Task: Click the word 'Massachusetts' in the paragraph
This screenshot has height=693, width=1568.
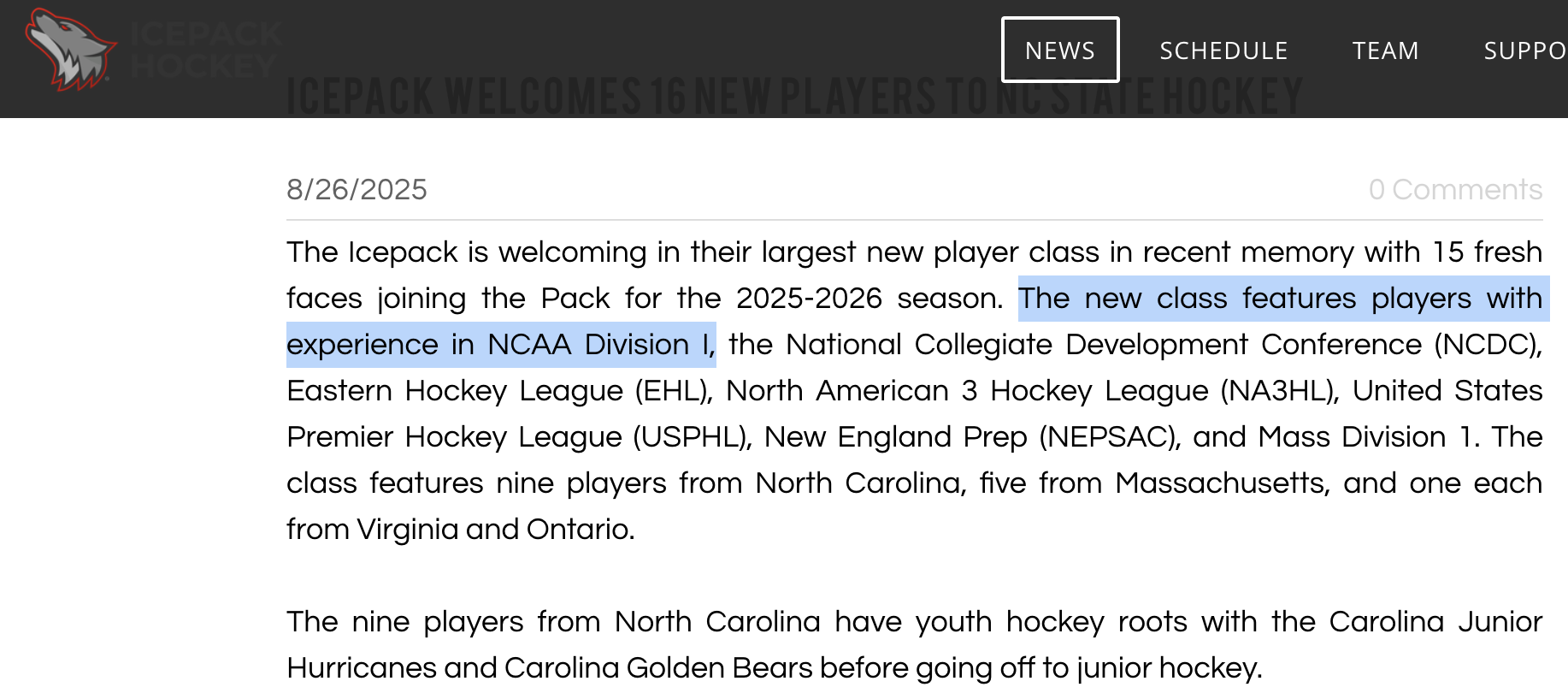Action: pos(1223,483)
